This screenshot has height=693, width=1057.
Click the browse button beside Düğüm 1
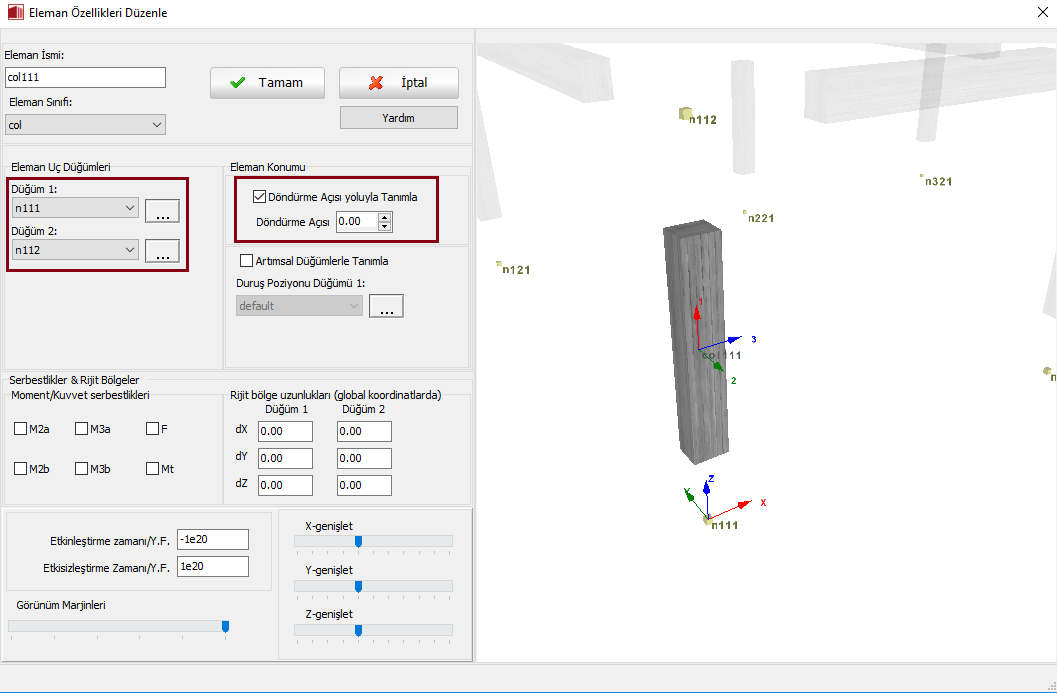(x=162, y=211)
